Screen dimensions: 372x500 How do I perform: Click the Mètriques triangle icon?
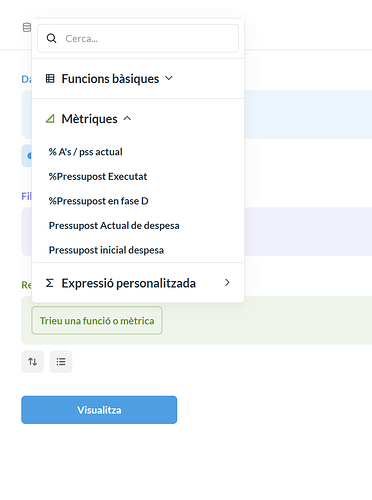50,118
